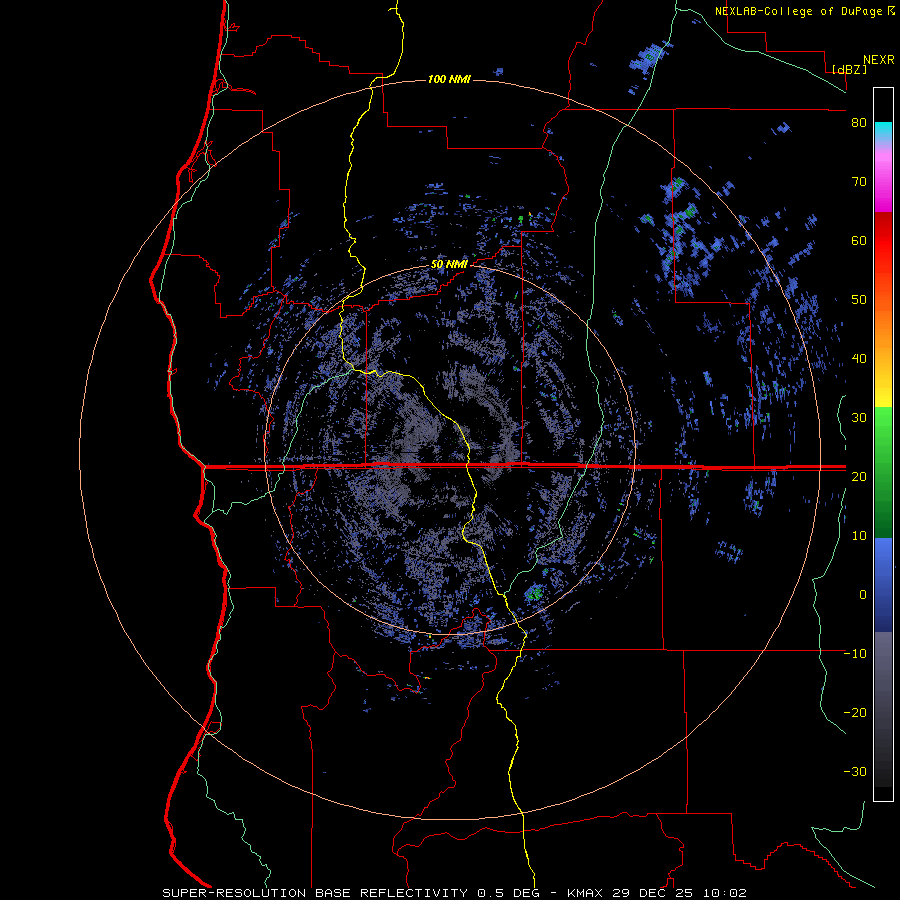
Task: Click the positive 10 value on the scale
Action: (859, 536)
